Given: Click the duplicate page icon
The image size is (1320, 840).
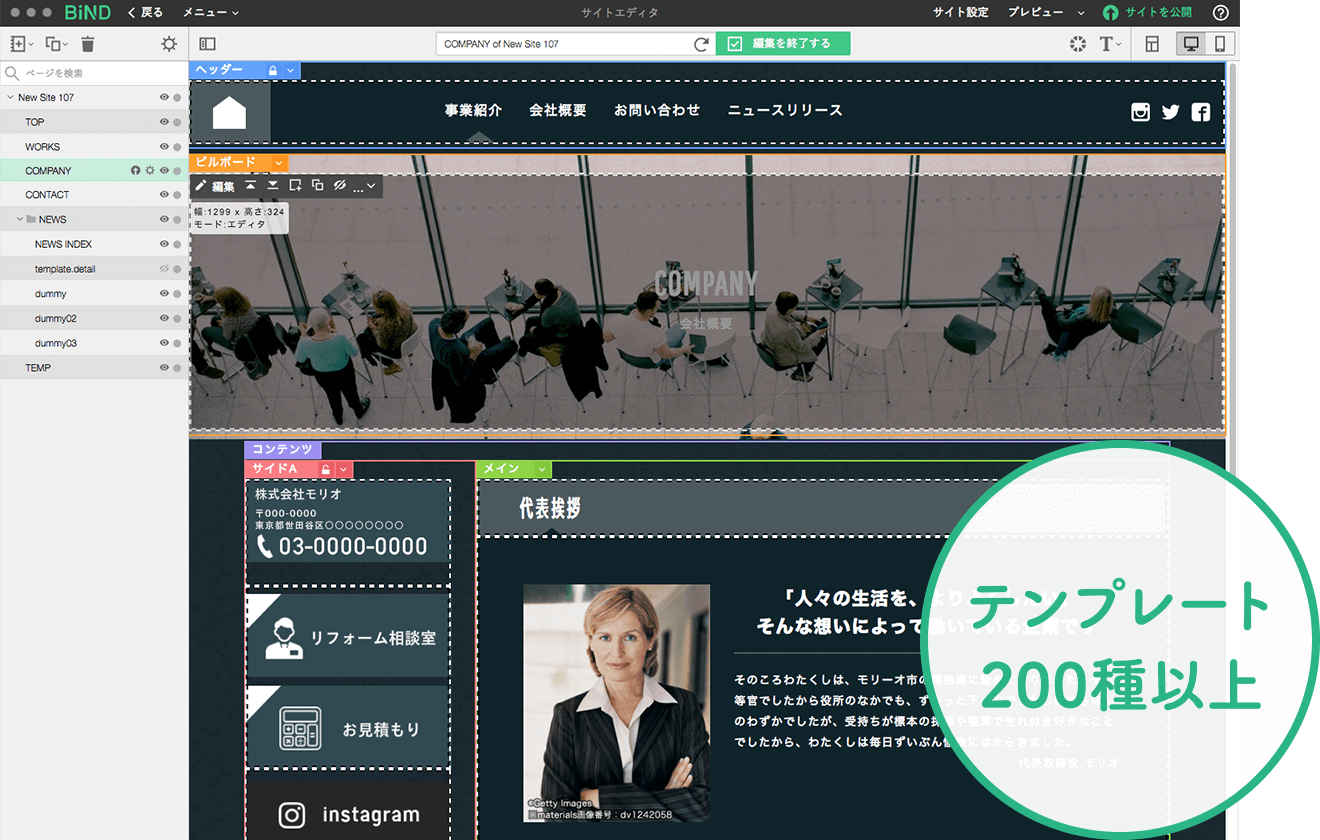Looking at the screenshot, I should coord(53,44).
